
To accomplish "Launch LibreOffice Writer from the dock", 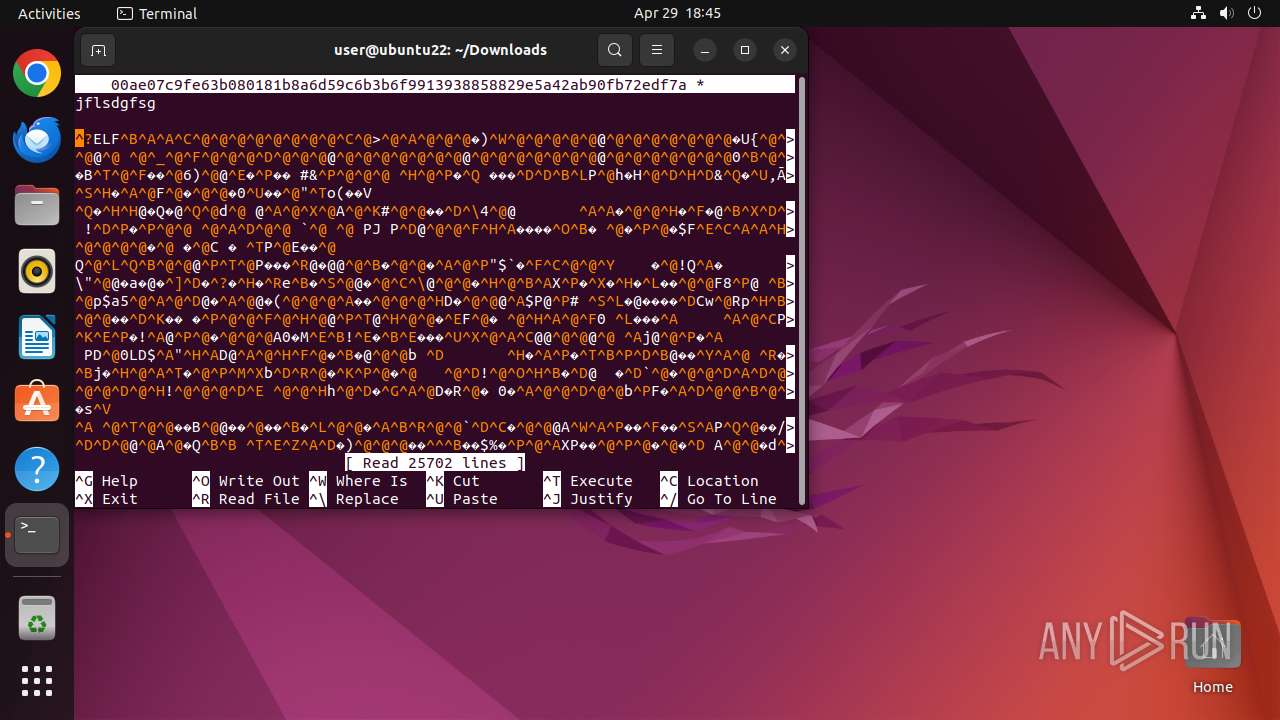I will [37, 337].
